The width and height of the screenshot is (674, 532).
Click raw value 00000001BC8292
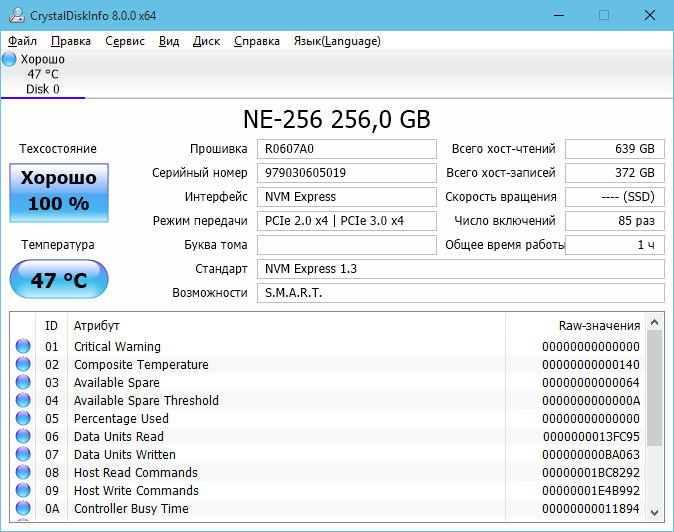[x=591, y=473]
